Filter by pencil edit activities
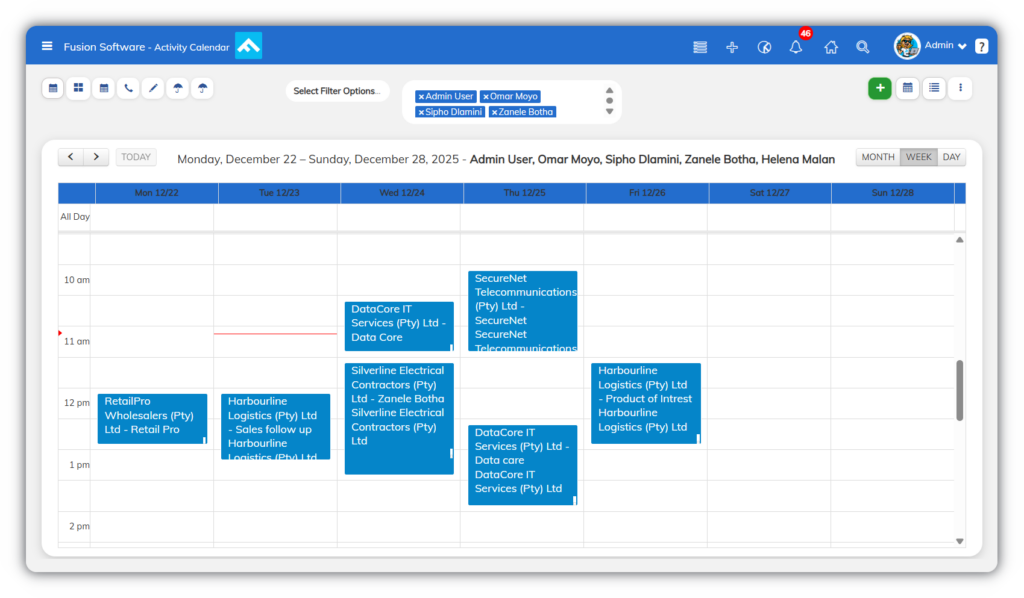1024x598 pixels. click(x=153, y=88)
